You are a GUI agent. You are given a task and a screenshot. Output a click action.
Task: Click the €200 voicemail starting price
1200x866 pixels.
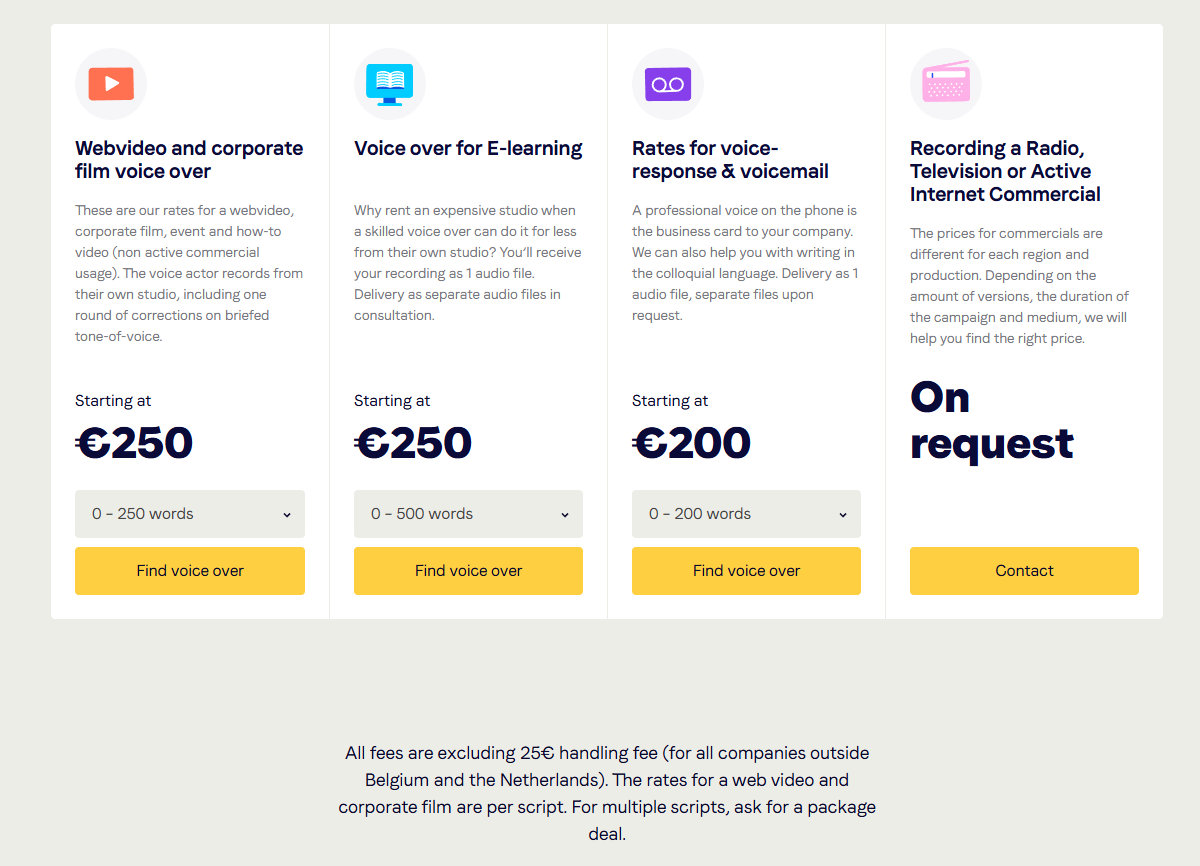tap(692, 443)
